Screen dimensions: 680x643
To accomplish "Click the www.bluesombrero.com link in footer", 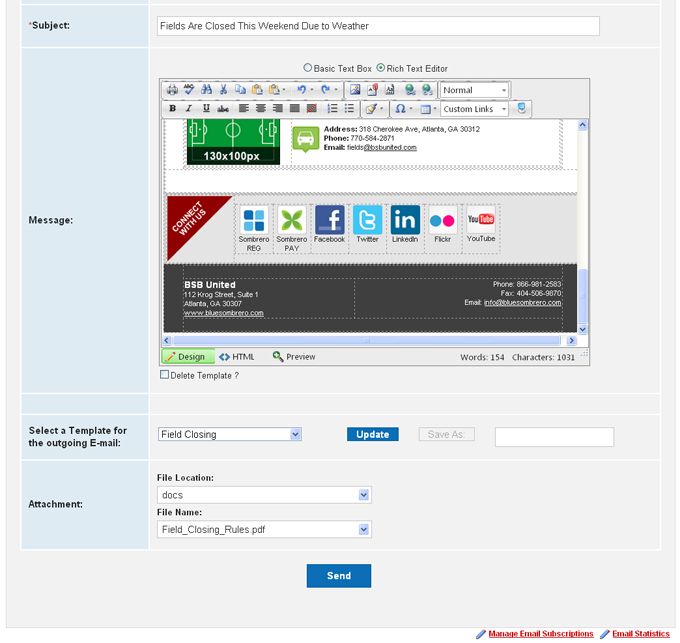I will [223, 313].
